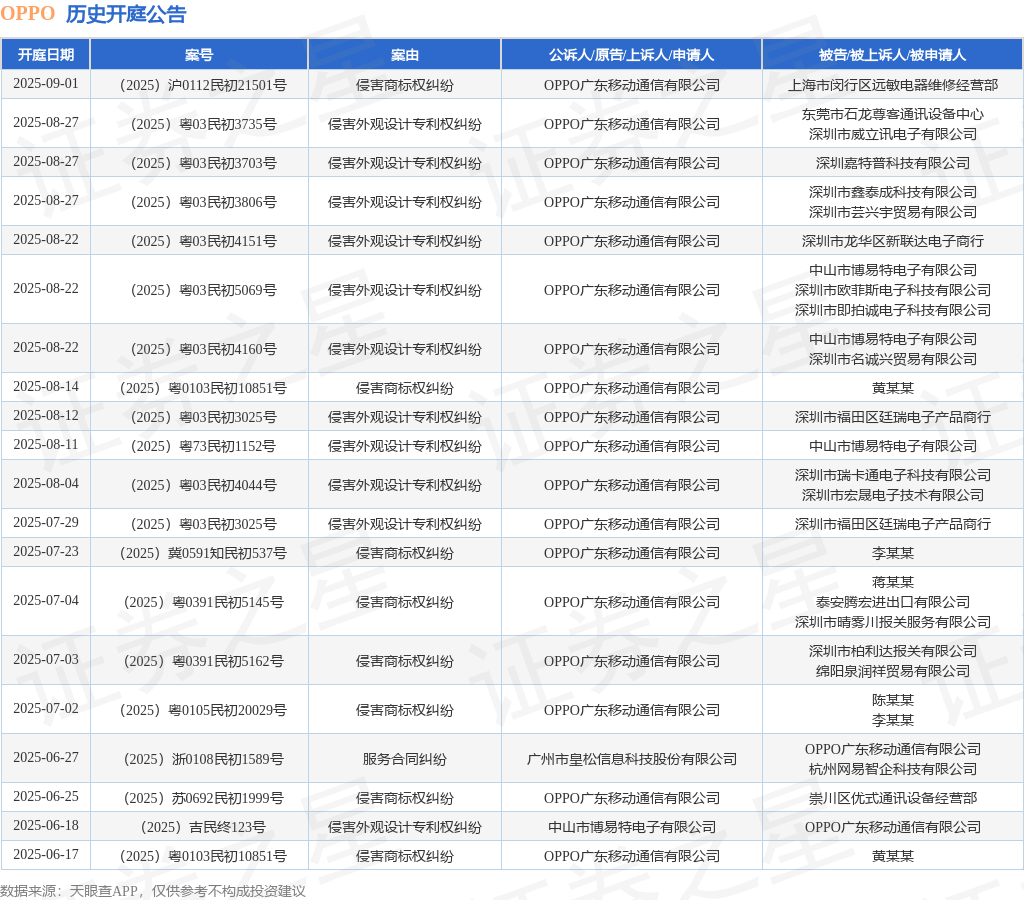Select case number (2025)粤03民初4044号
Viewport: 1024px width, 900px height.
point(203,485)
